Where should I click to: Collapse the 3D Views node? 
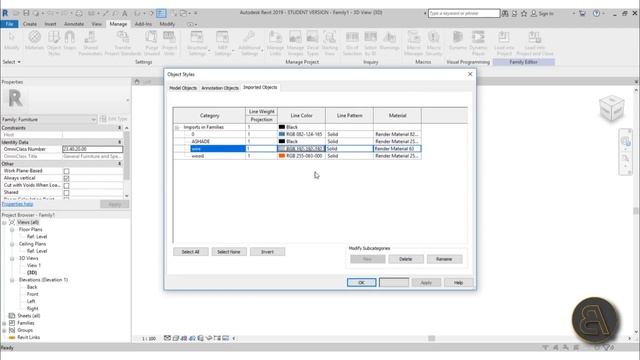(12, 258)
